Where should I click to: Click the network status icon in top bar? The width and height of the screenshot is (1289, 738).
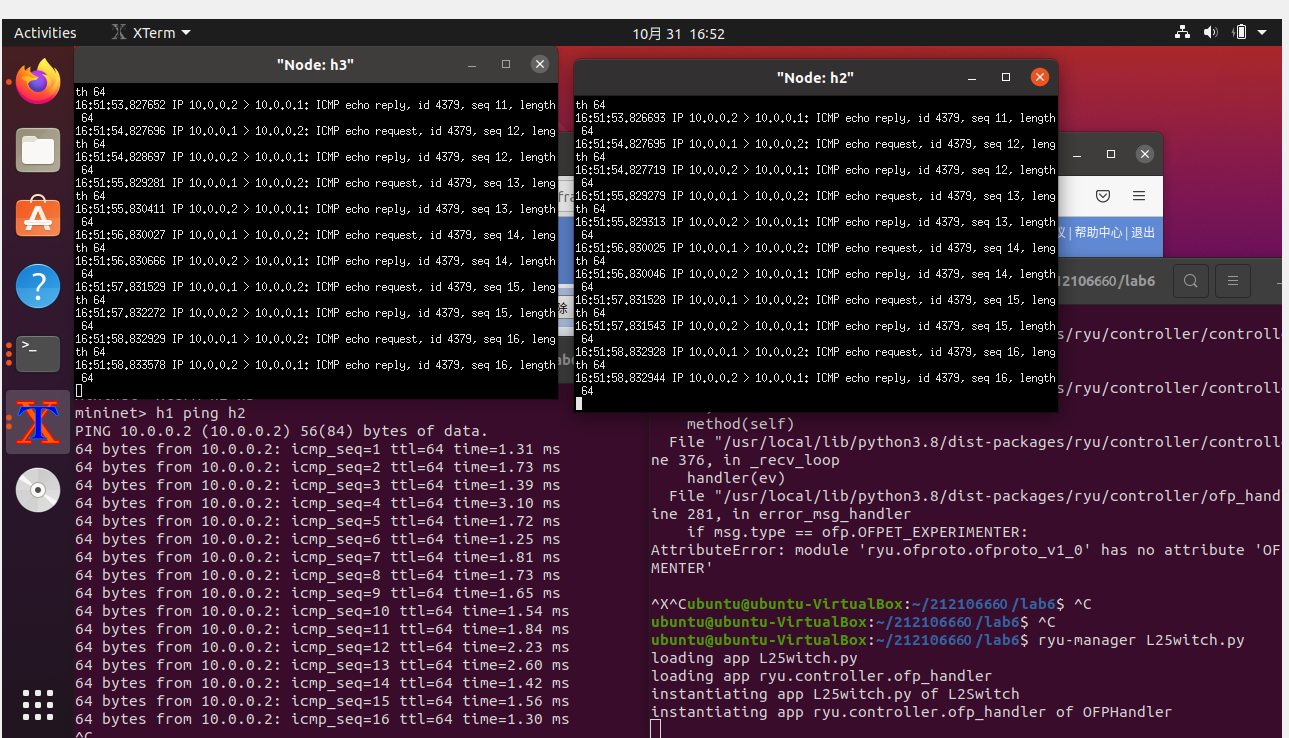[x=1183, y=32]
